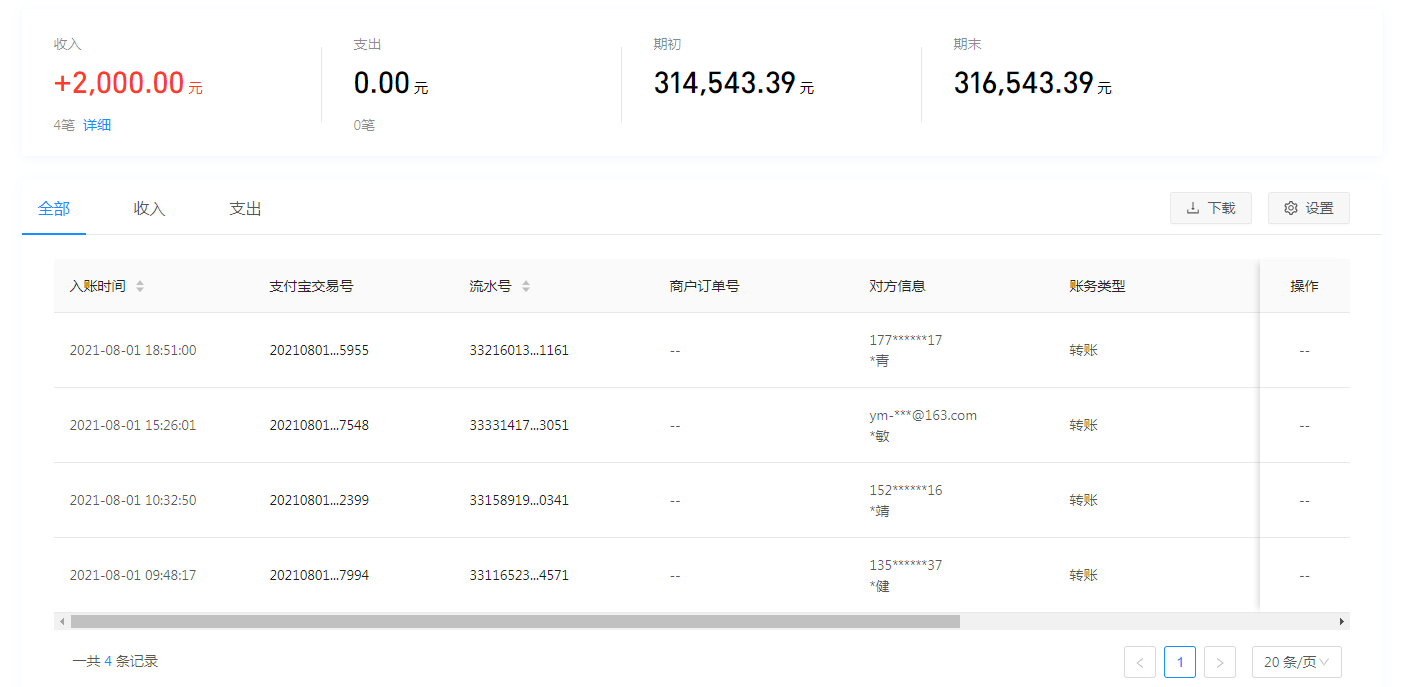The image size is (1406, 687).
Task: Open the 20 条/页 page size dropdown
Action: [1296, 662]
